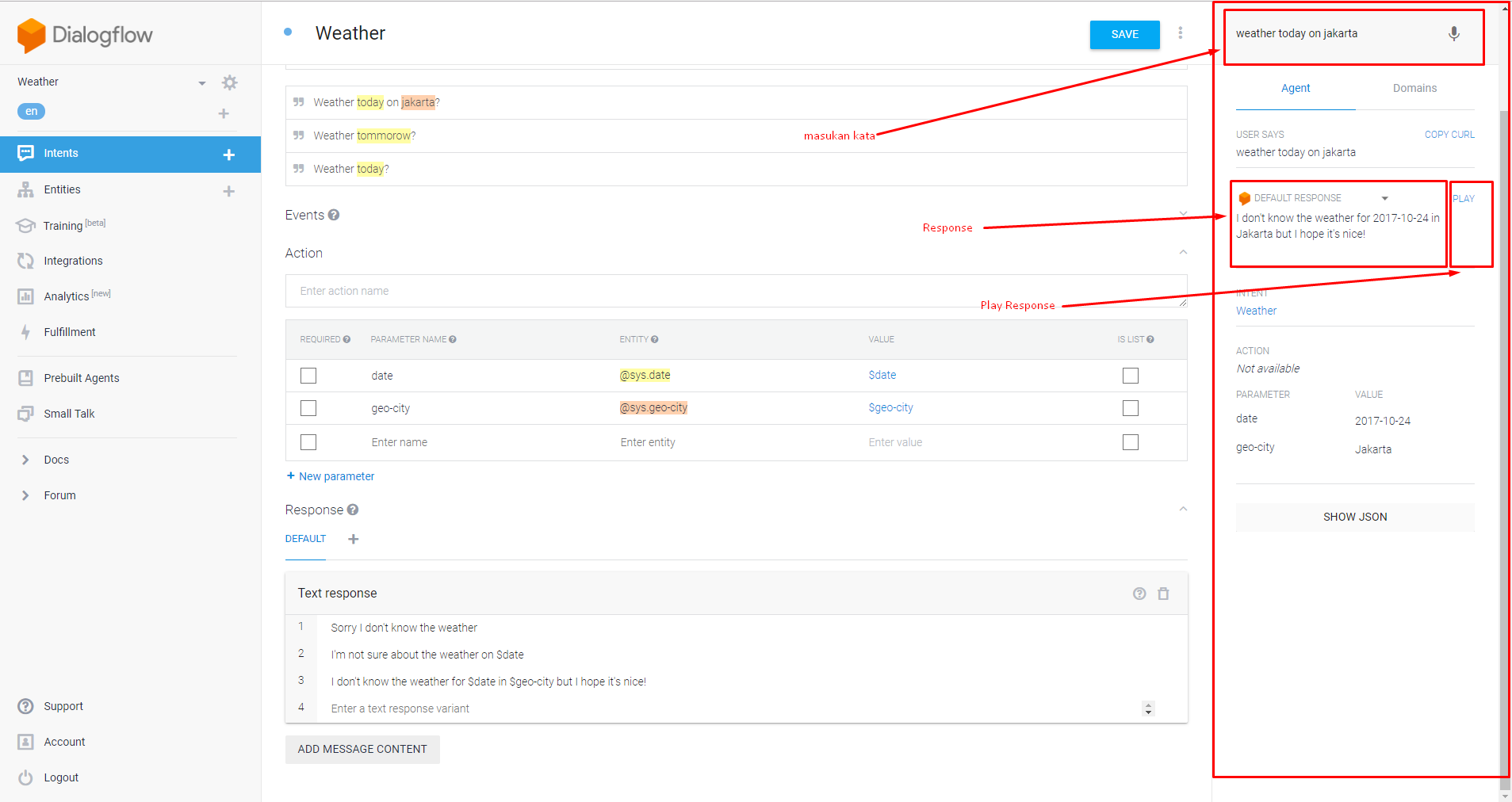Click the Account person icon

tap(26, 742)
